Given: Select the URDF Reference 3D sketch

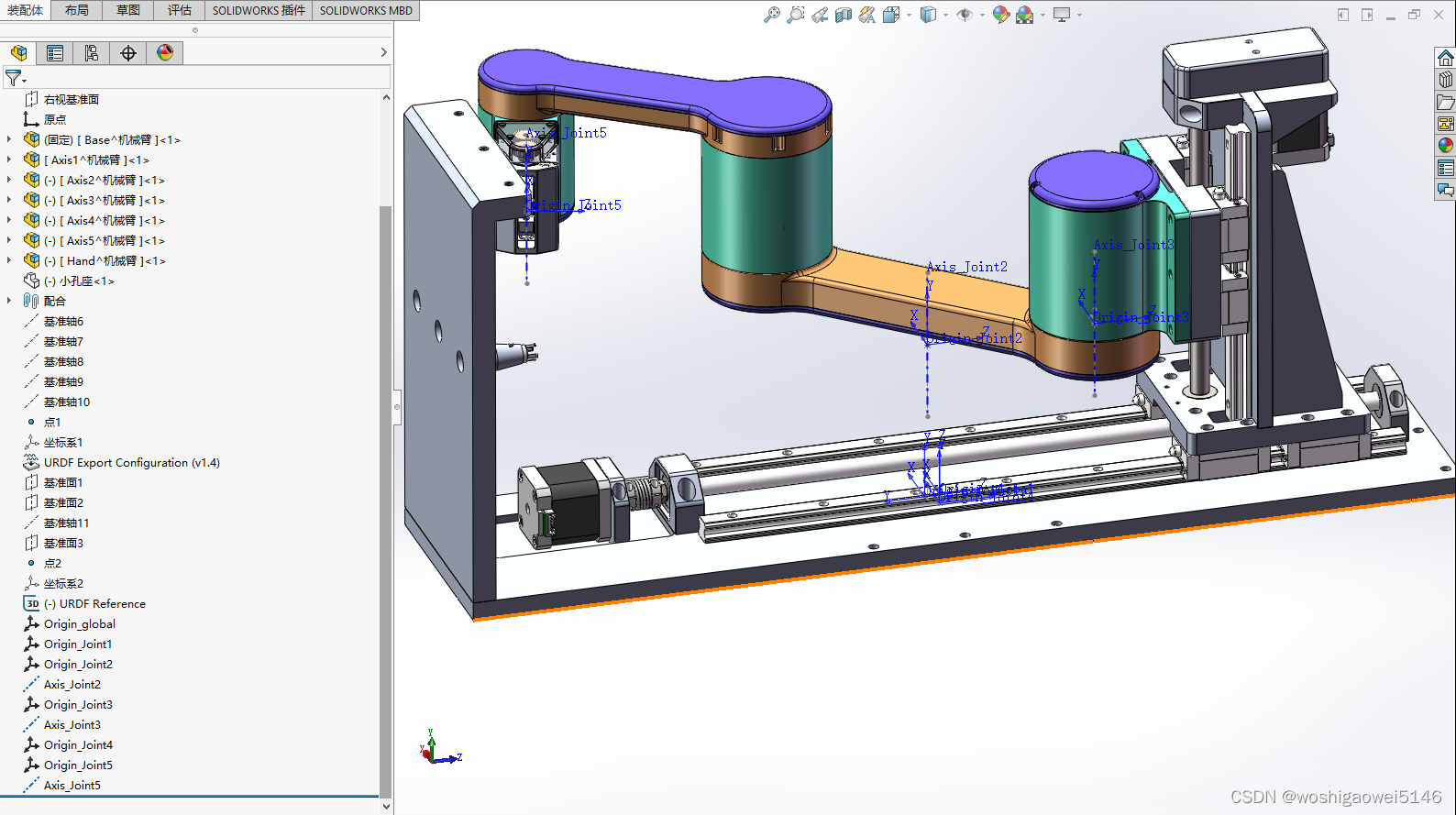Looking at the screenshot, I should tap(95, 603).
